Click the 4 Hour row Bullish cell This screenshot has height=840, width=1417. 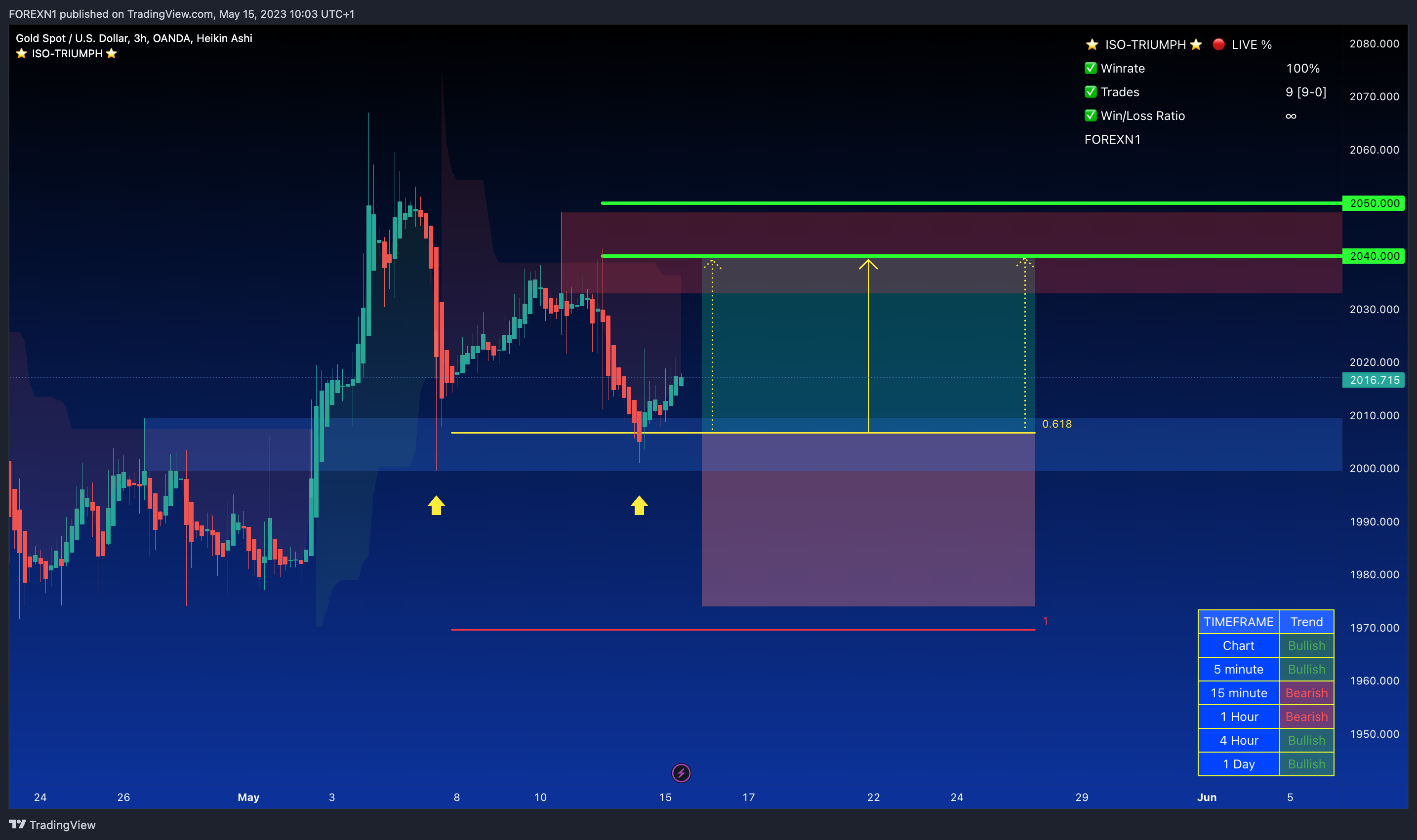click(x=1306, y=740)
